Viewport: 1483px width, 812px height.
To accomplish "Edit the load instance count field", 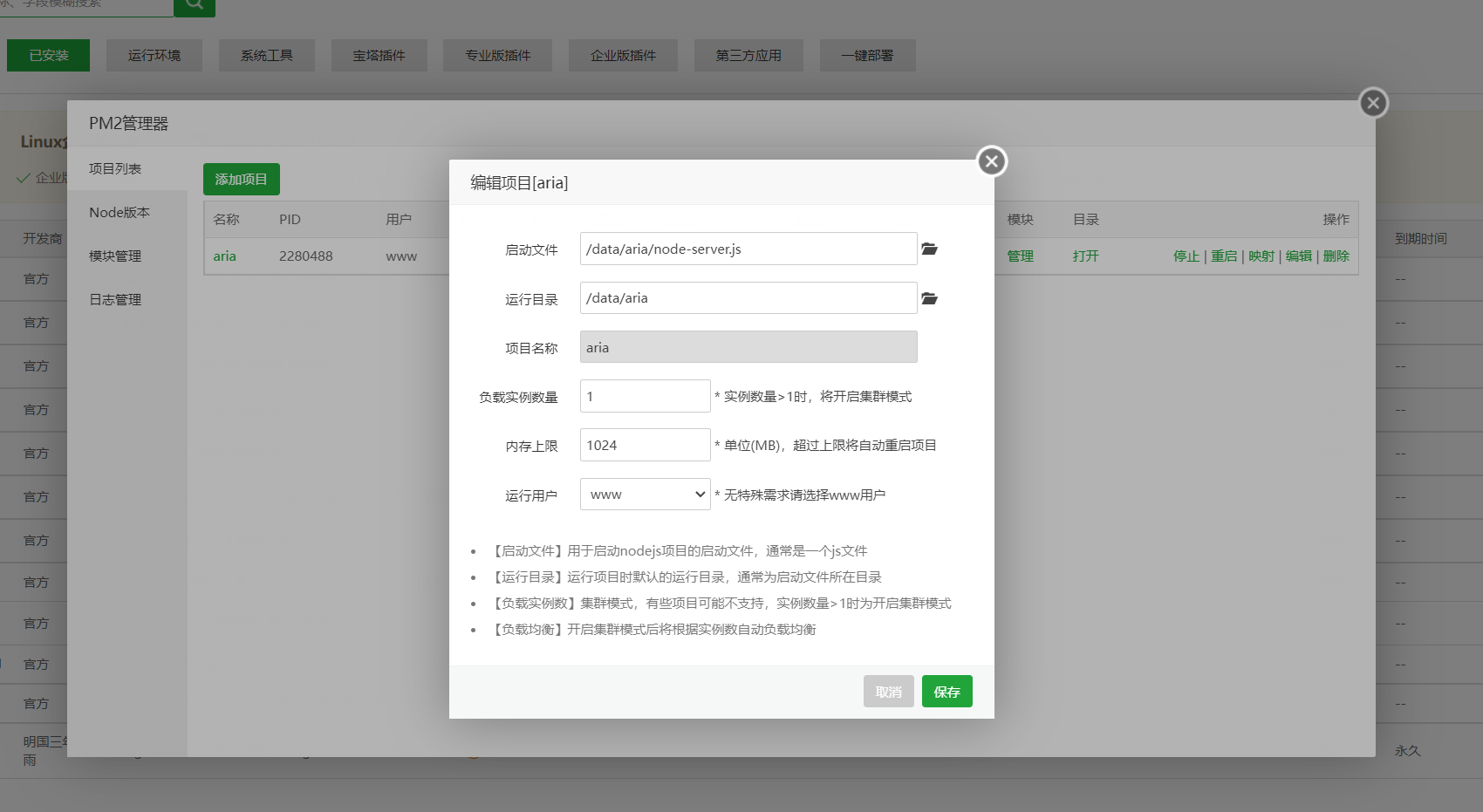I will 645,396.
